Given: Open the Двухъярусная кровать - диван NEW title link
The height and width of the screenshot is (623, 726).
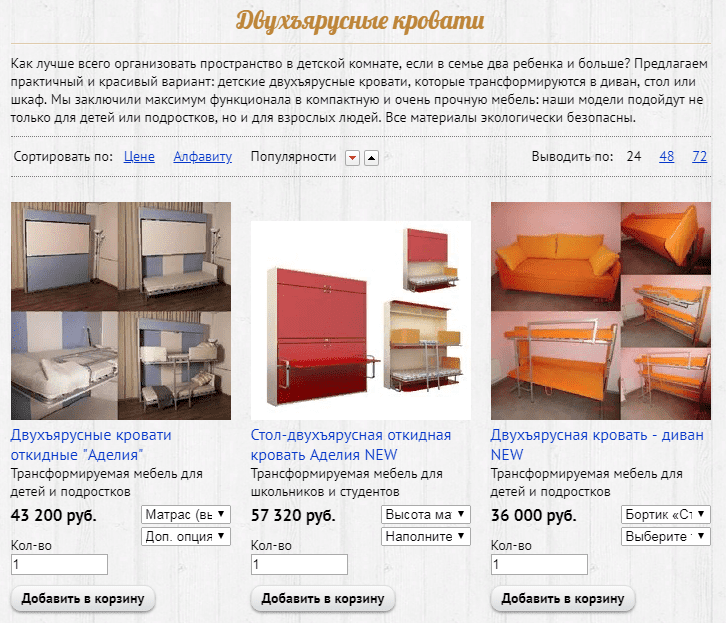Looking at the screenshot, I should click(x=597, y=445).
